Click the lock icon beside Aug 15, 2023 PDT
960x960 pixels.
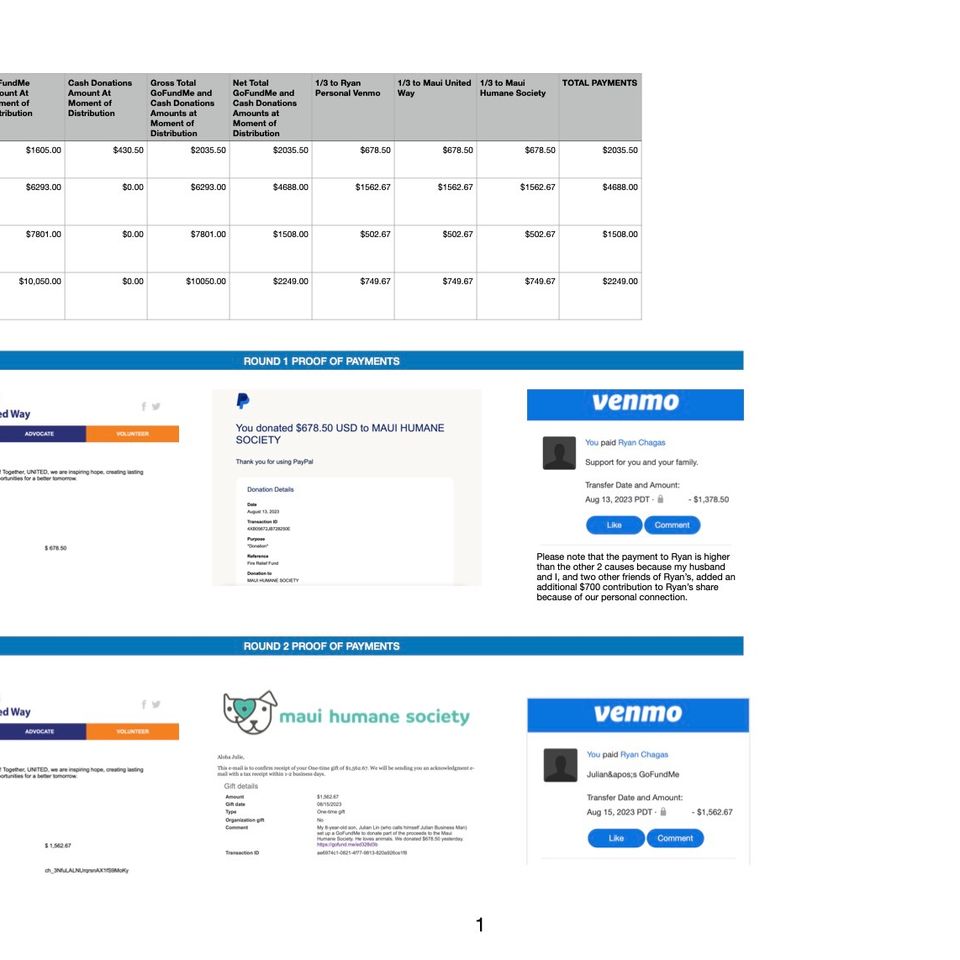tap(662, 812)
